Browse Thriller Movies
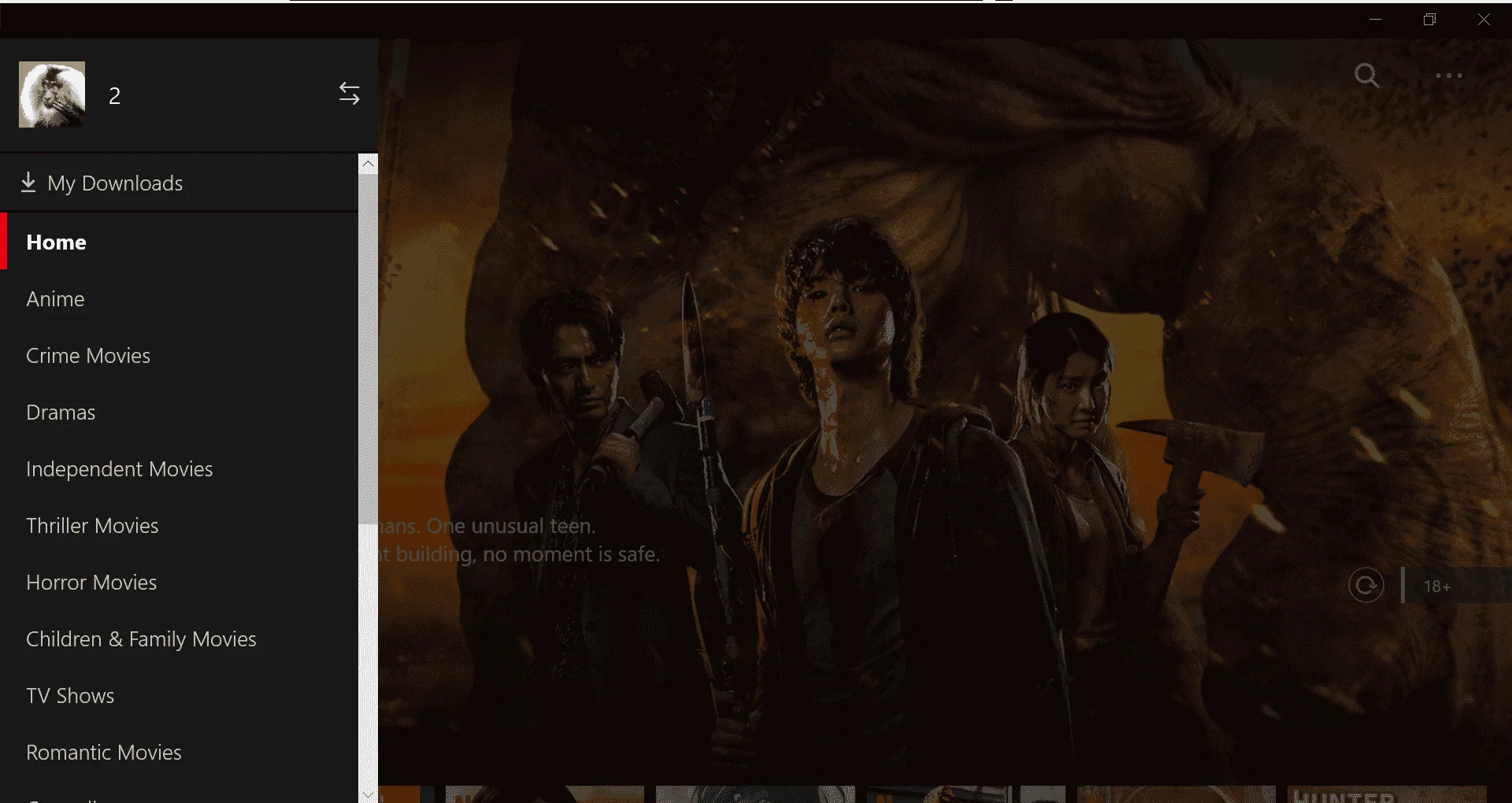 [180, 526]
